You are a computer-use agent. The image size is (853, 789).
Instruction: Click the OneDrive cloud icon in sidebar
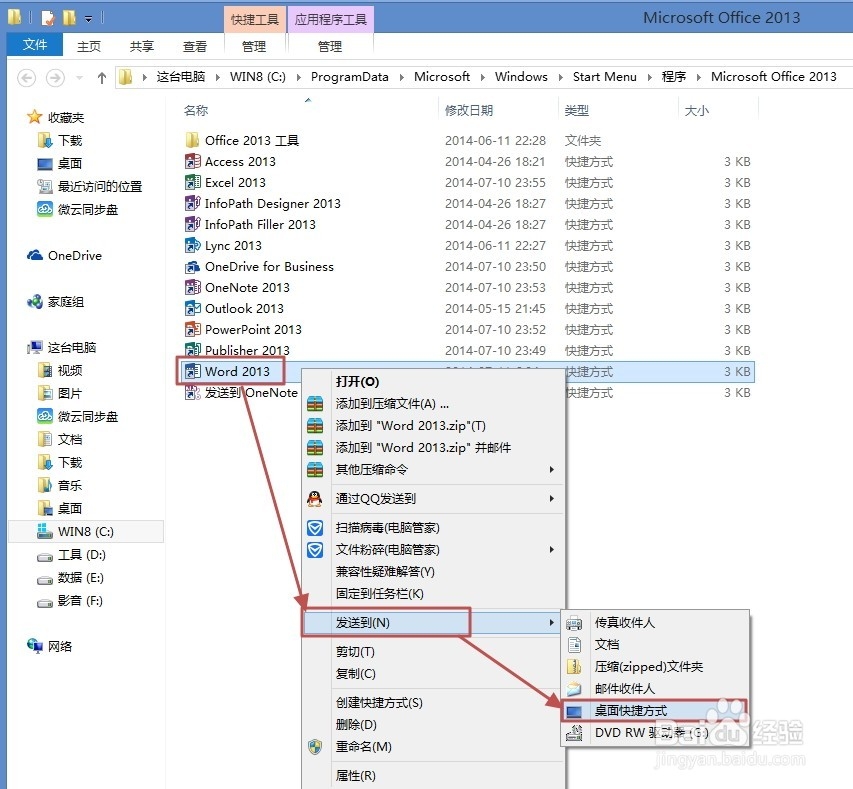[x=35, y=255]
